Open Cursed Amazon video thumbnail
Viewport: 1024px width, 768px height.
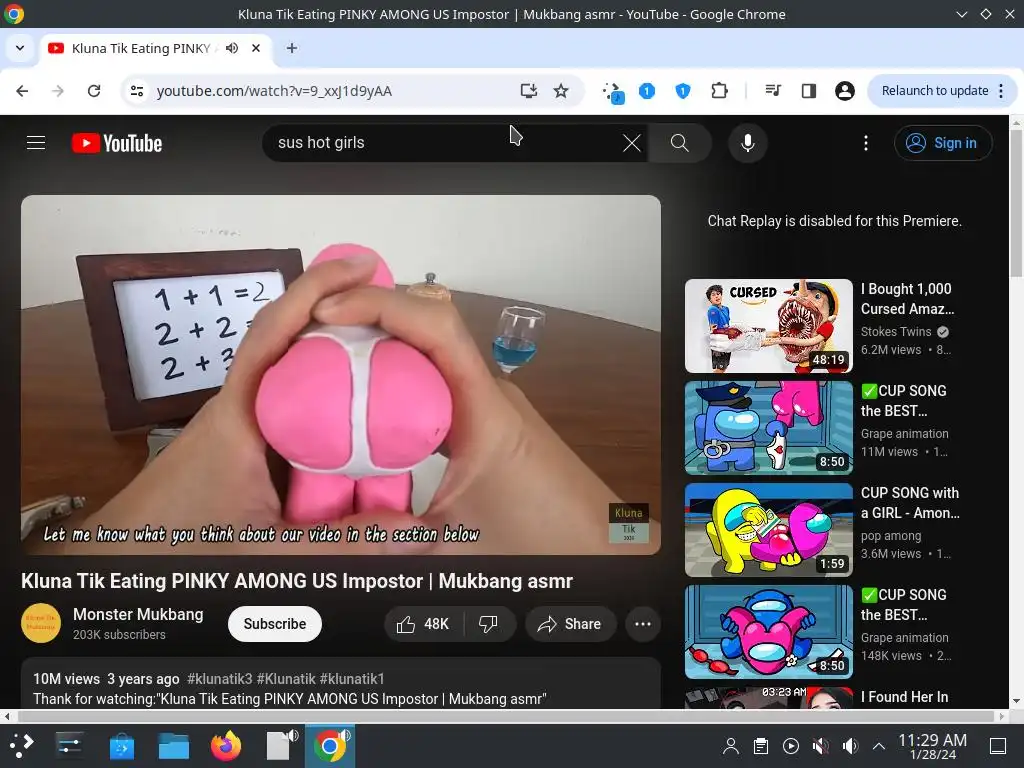point(769,326)
